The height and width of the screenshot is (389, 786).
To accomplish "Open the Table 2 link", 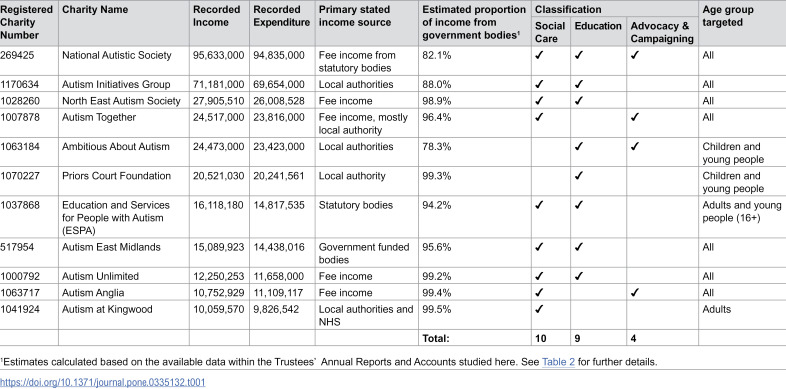I will (558, 362).
